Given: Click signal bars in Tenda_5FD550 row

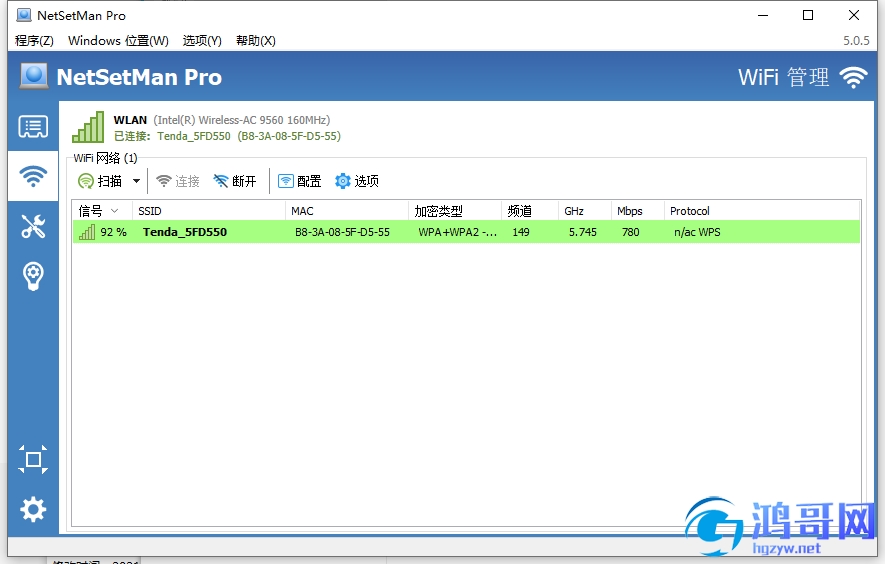Looking at the screenshot, I should (x=87, y=232).
